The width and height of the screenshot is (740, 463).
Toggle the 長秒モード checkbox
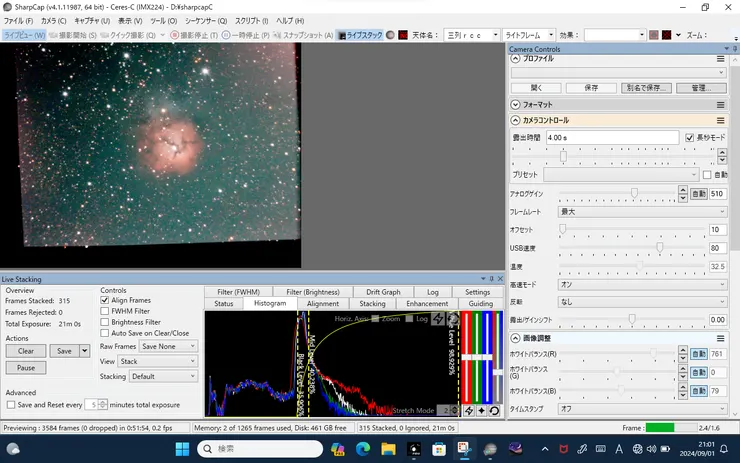tap(689, 137)
